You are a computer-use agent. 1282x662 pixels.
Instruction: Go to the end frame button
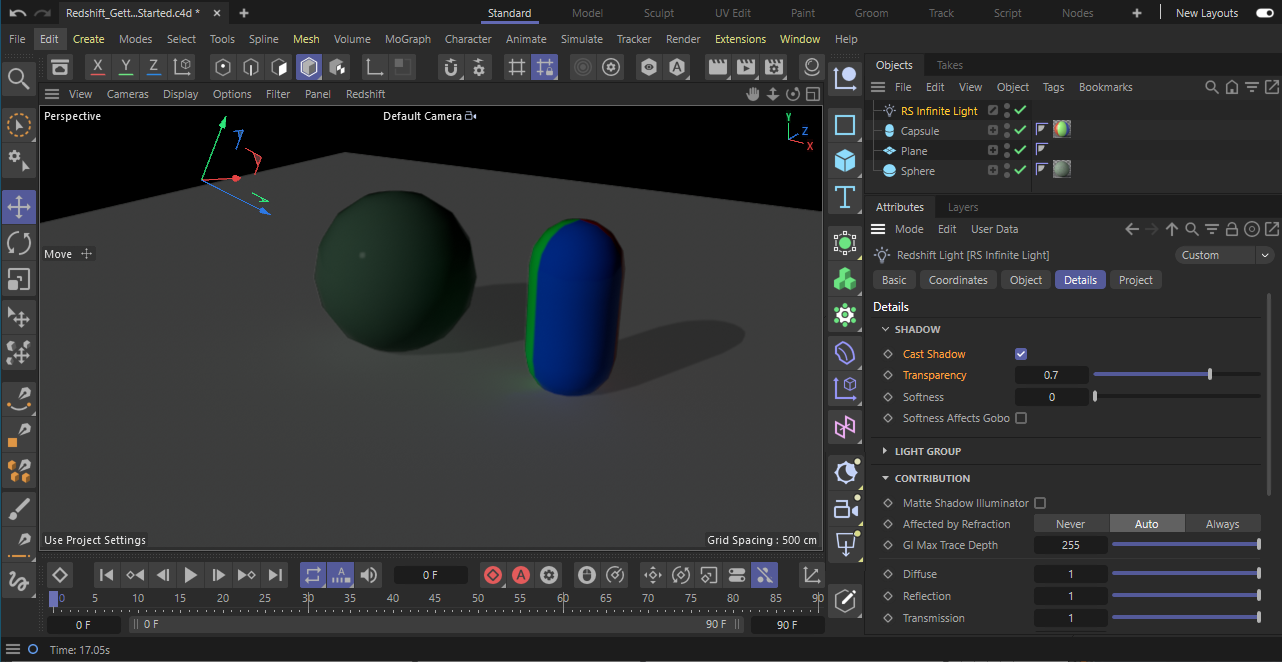[x=276, y=575]
